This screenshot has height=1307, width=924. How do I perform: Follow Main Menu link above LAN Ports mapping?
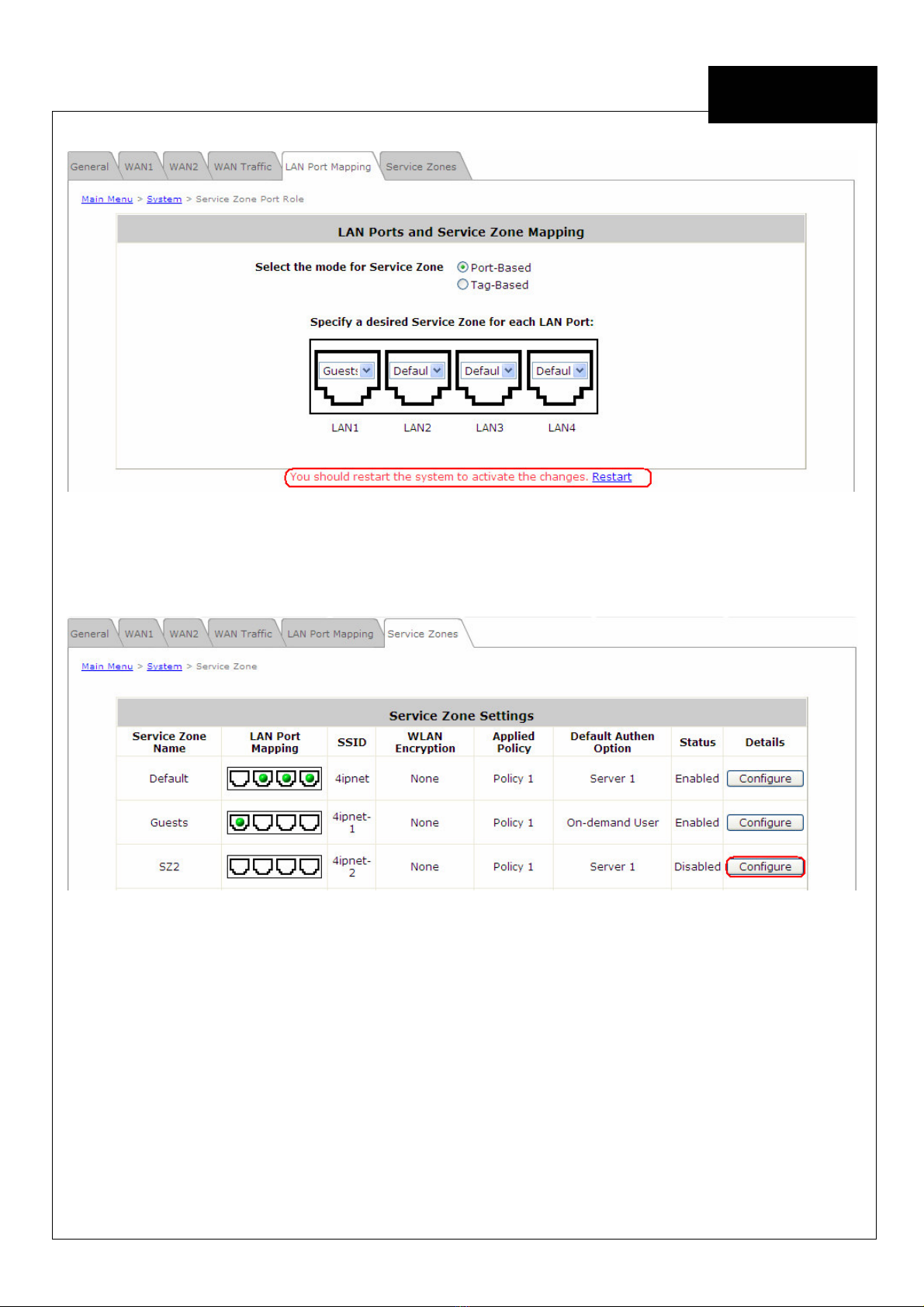click(x=107, y=199)
